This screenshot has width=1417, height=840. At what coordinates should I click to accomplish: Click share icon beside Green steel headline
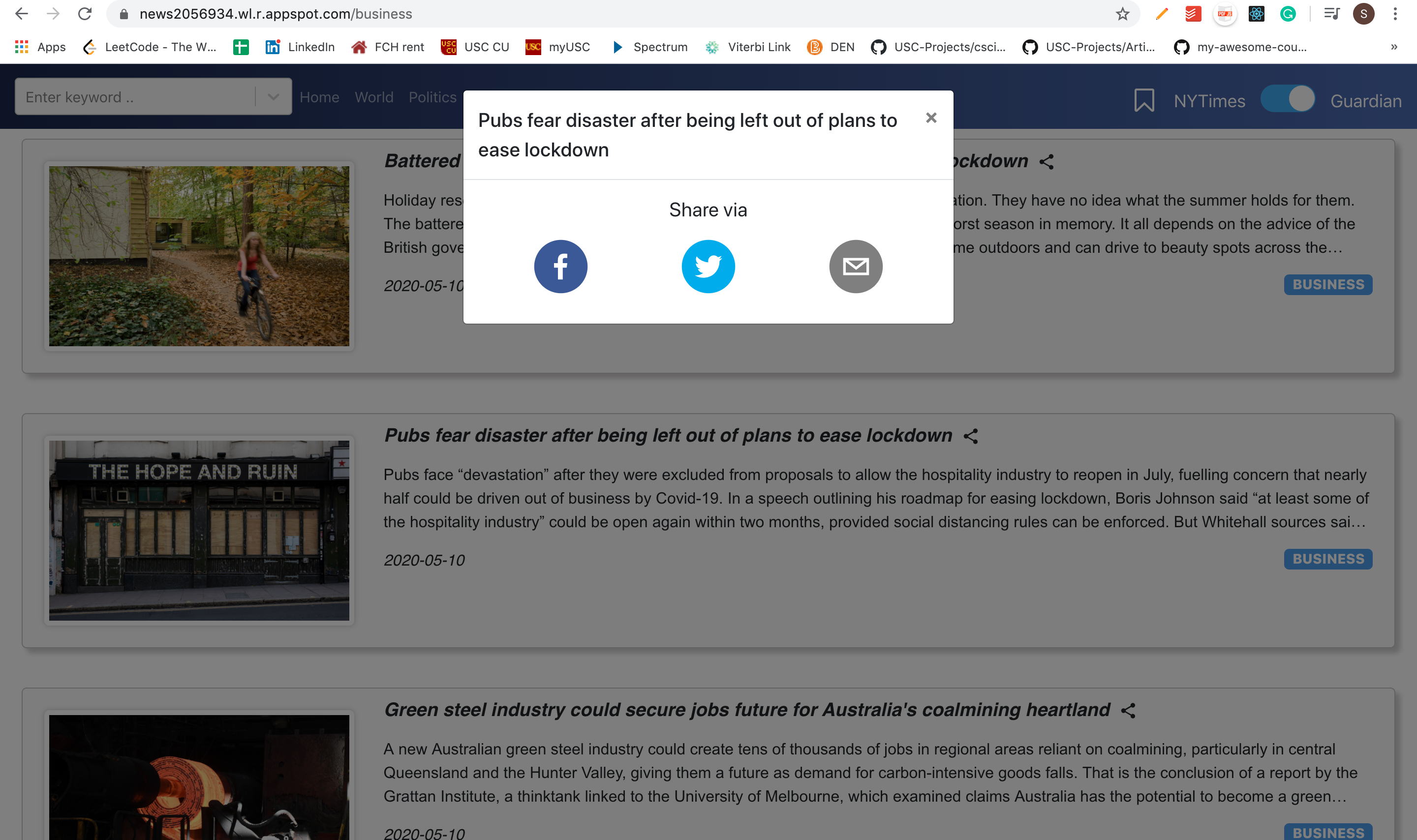click(x=1128, y=710)
